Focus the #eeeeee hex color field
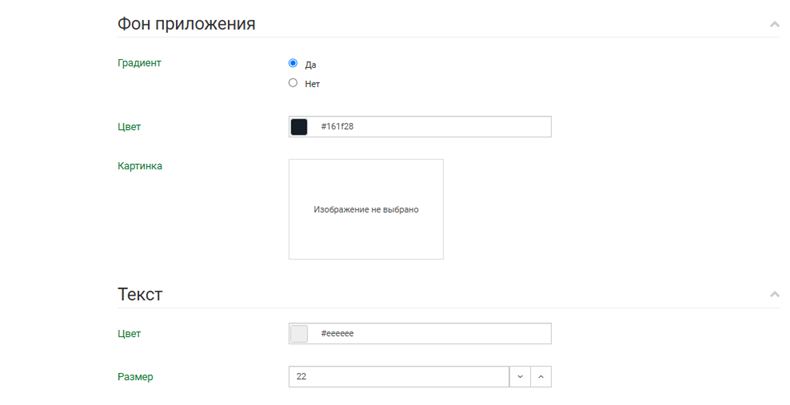 pyautogui.click(x=430, y=334)
